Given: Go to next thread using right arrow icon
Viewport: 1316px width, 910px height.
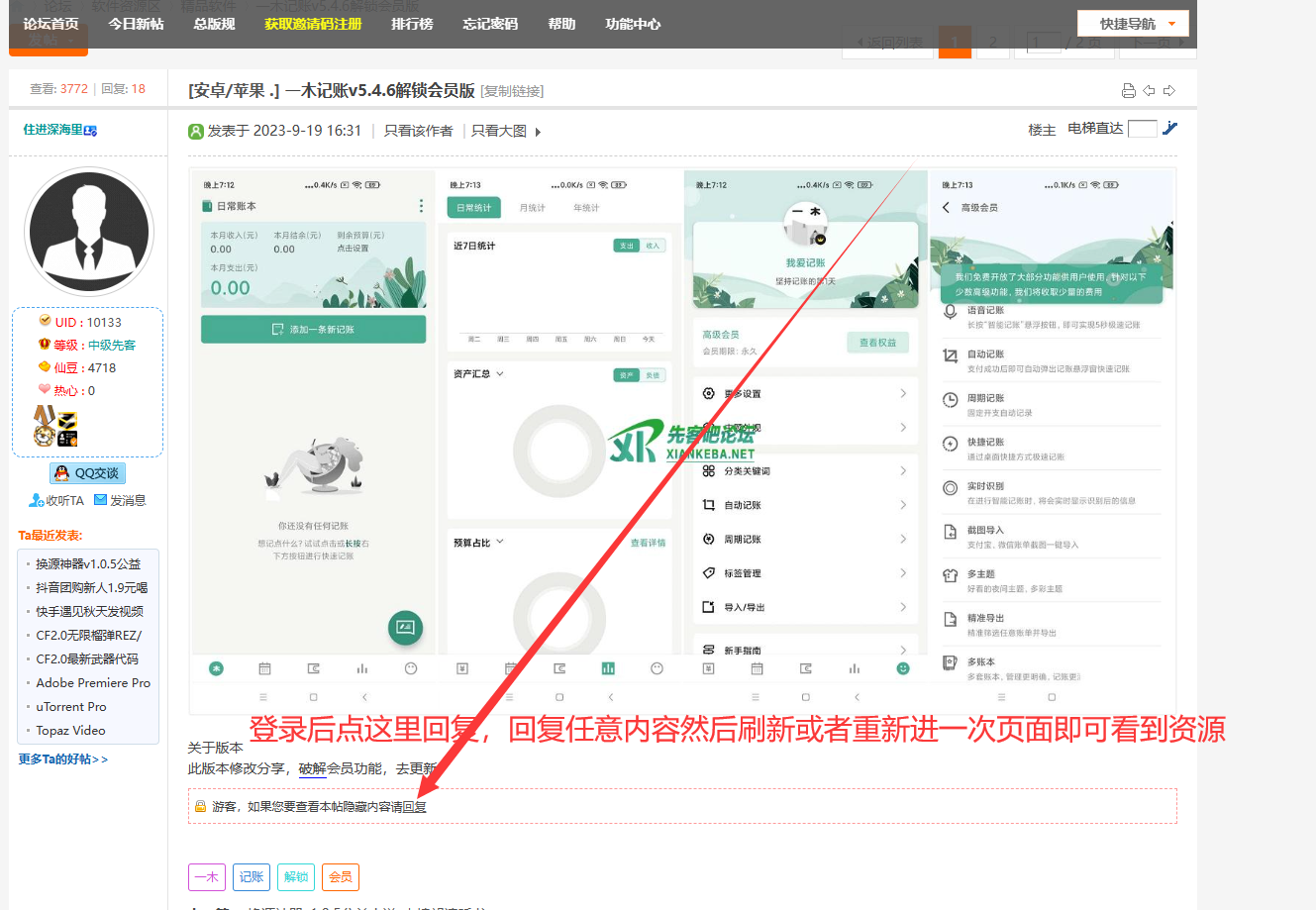Looking at the screenshot, I should pos(1169,91).
